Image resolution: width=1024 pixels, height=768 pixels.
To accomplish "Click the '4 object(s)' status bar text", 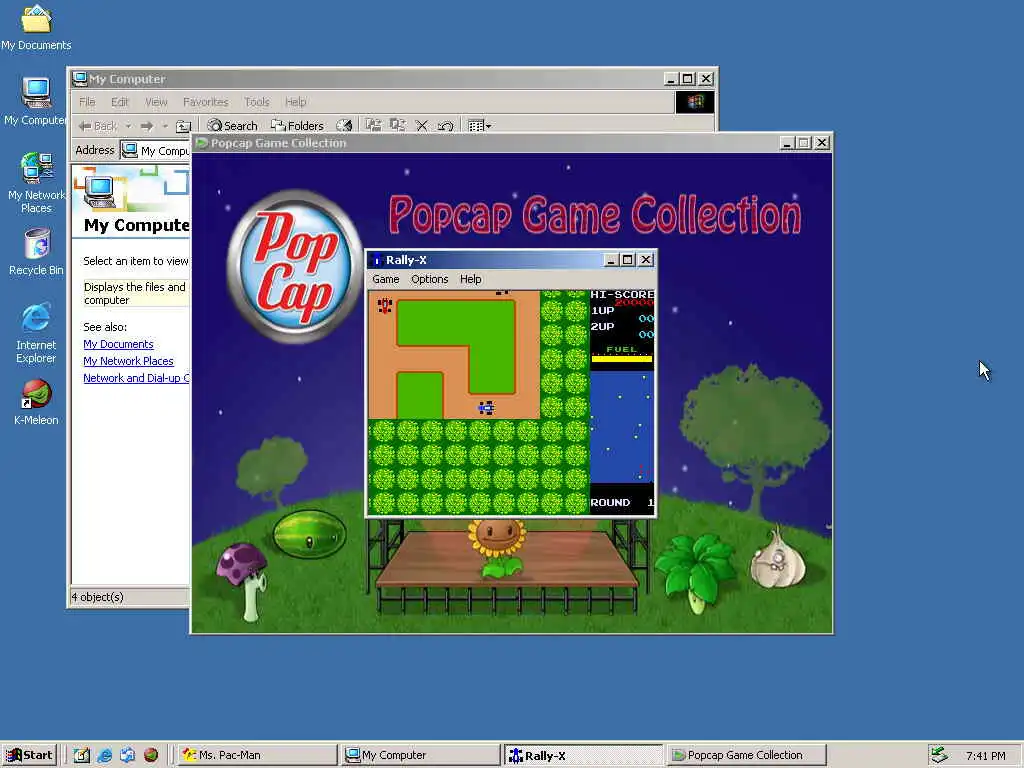I will click(x=97, y=597).
